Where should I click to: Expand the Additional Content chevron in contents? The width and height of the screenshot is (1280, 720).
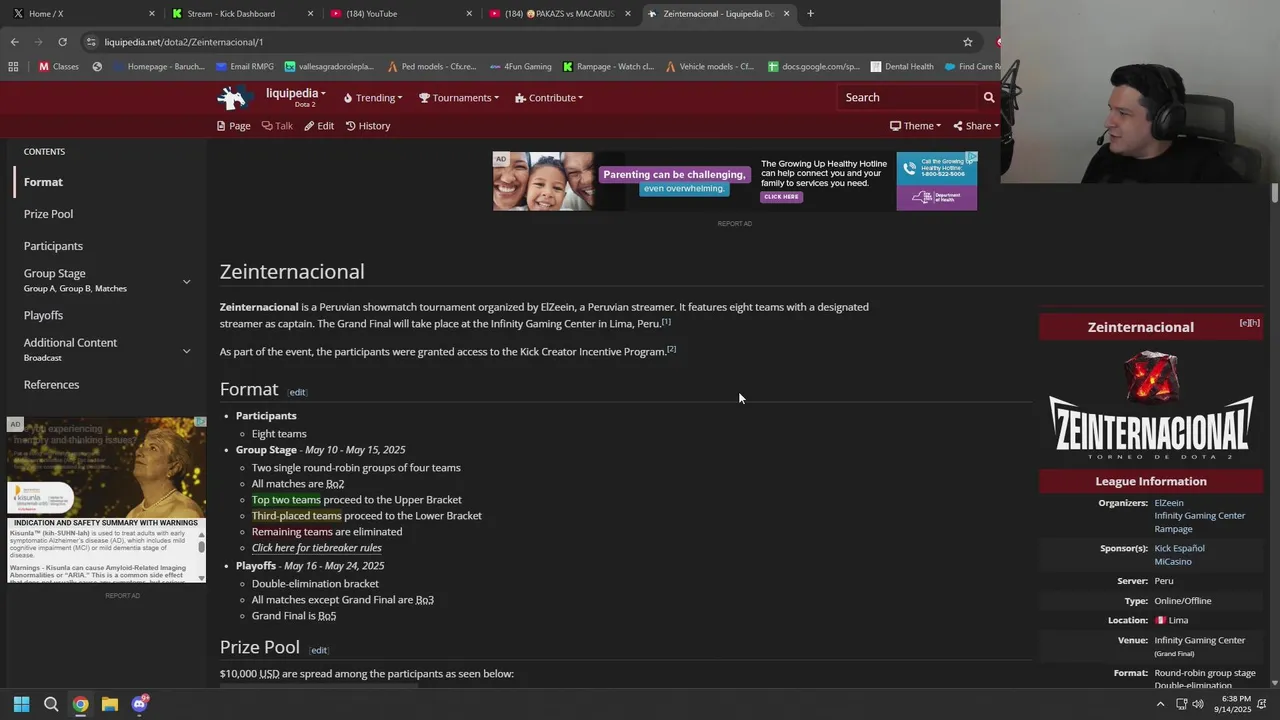tap(186, 350)
